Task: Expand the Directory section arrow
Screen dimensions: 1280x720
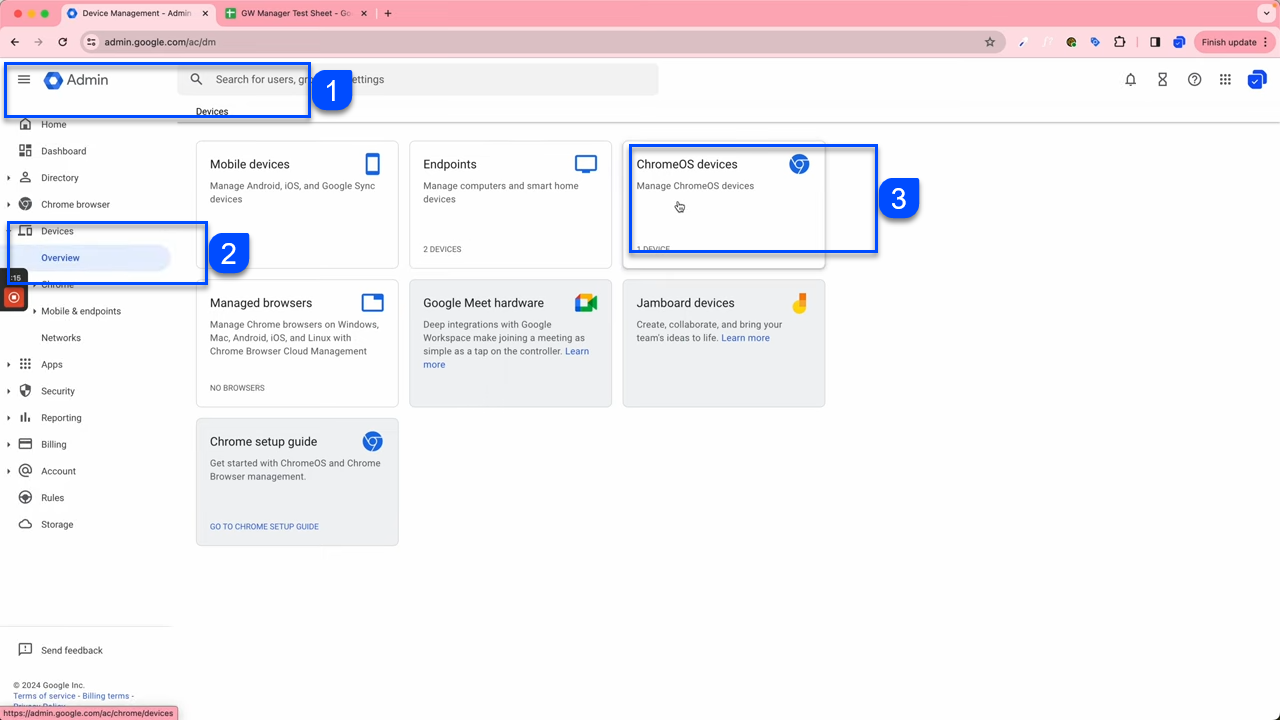Action: (x=9, y=178)
